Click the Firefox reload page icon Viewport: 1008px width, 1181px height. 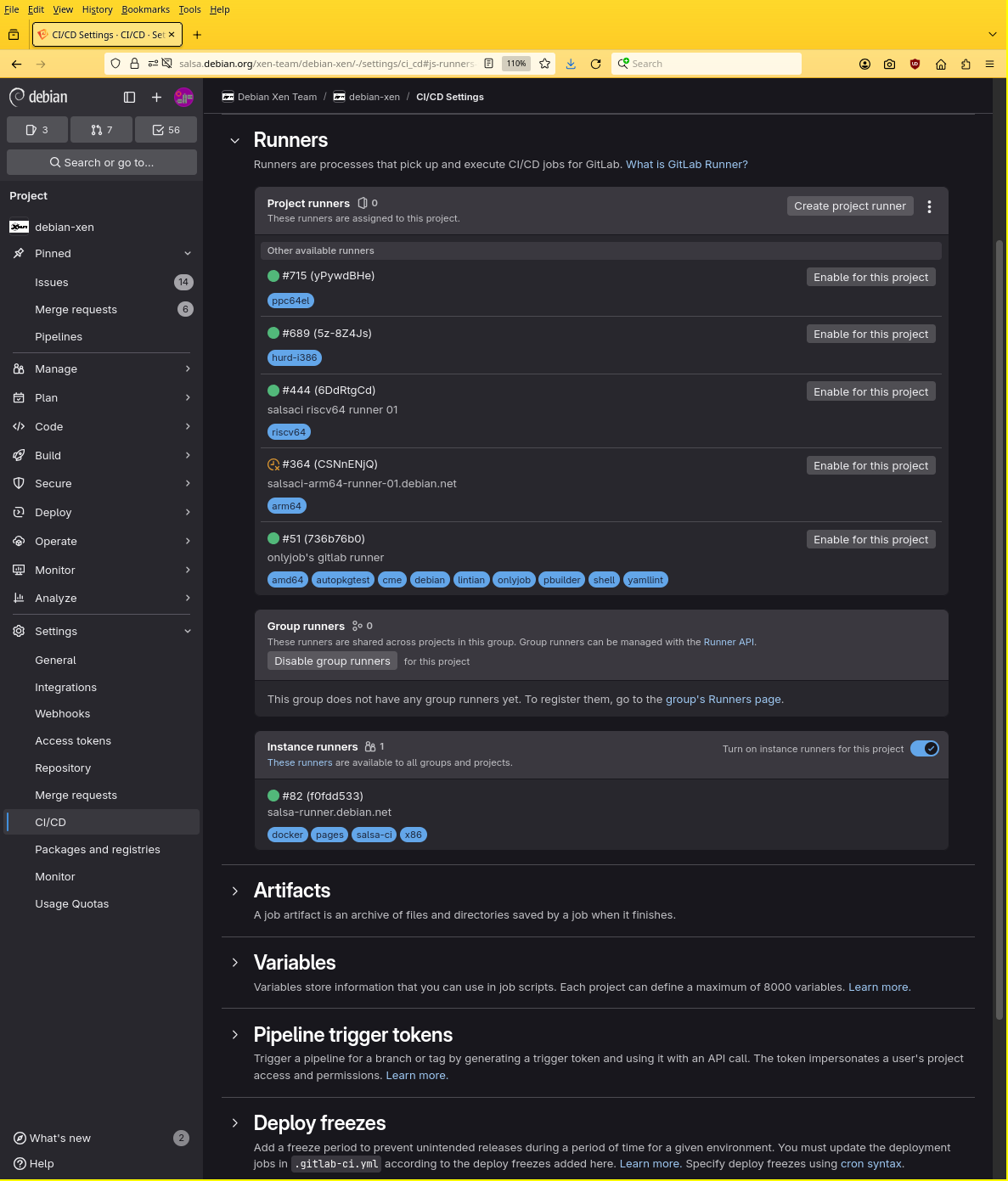pyautogui.click(x=595, y=64)
